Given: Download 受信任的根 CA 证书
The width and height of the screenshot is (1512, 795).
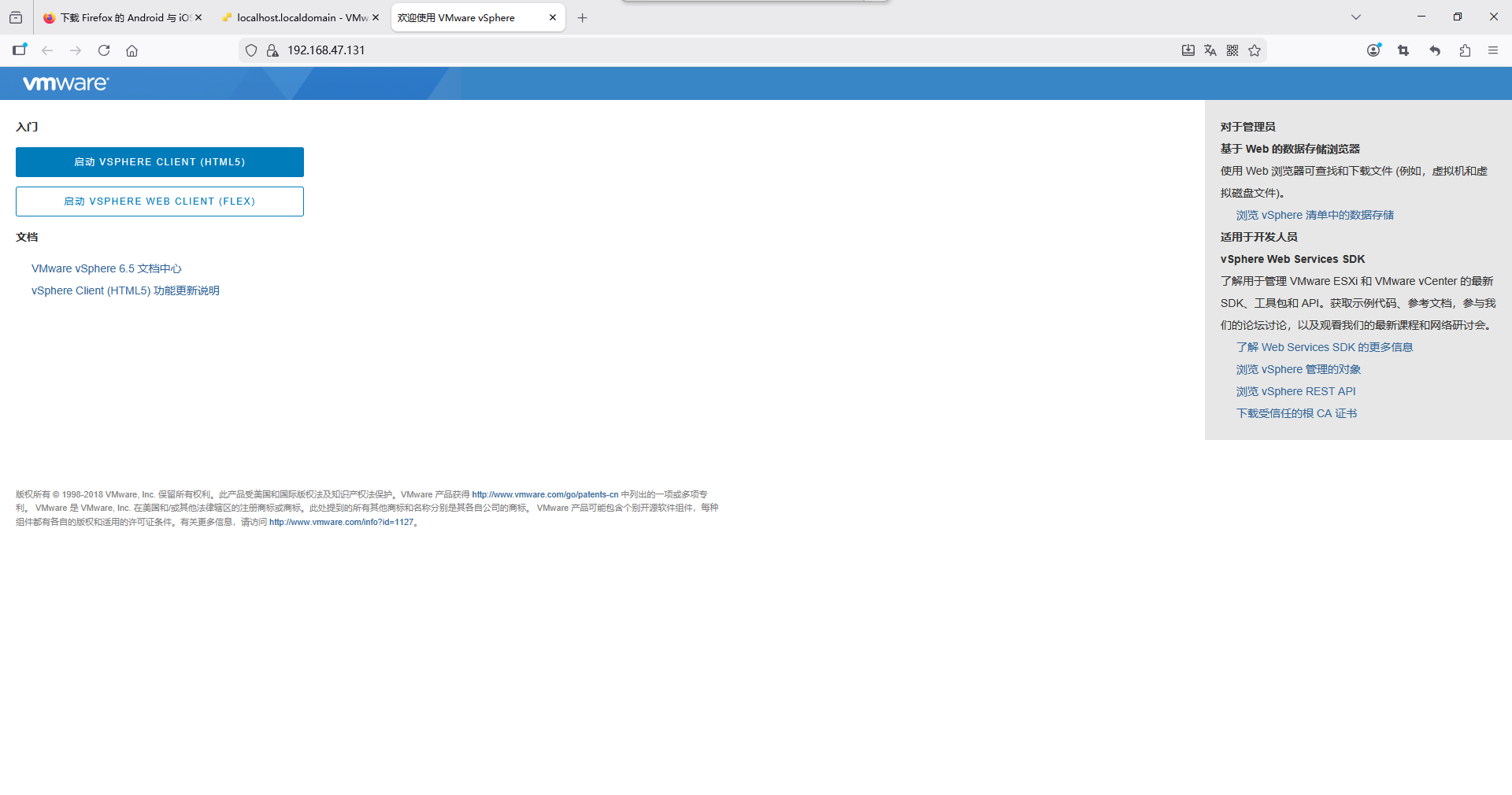Looking at the screenshot, I should click(1297, 413).
